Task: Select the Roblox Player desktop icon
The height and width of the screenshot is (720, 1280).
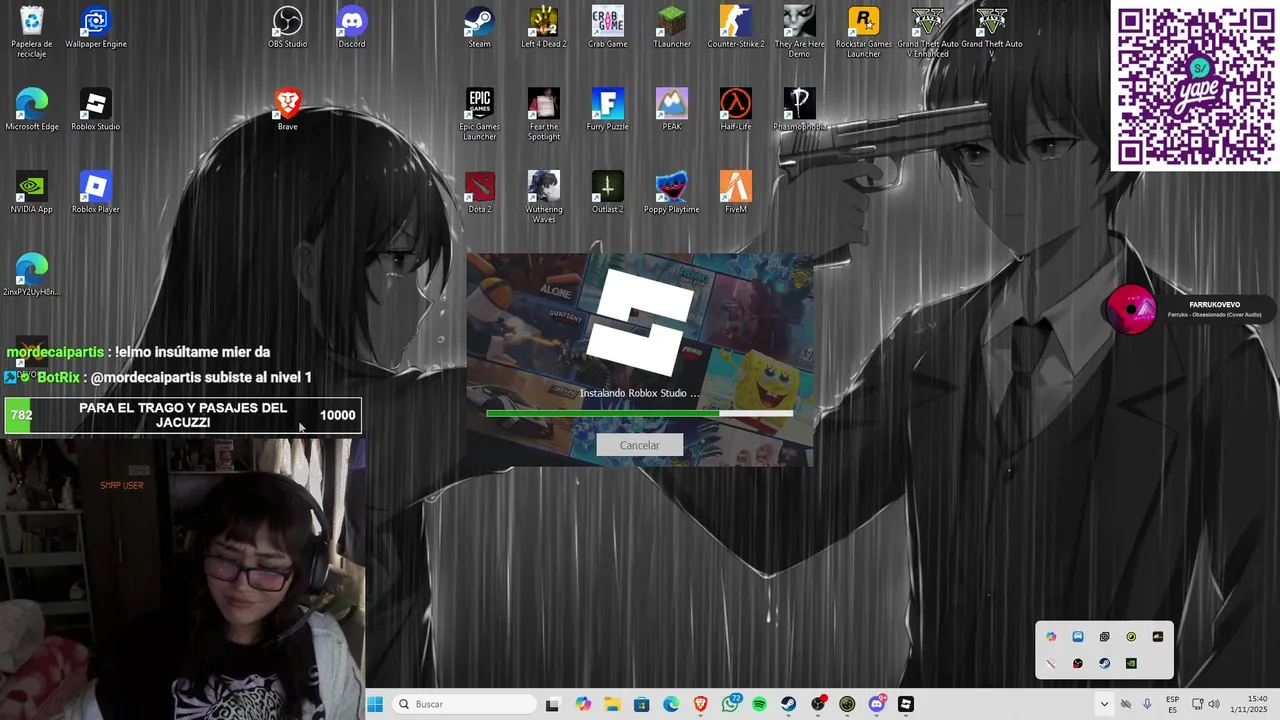Action: point(96,193)
